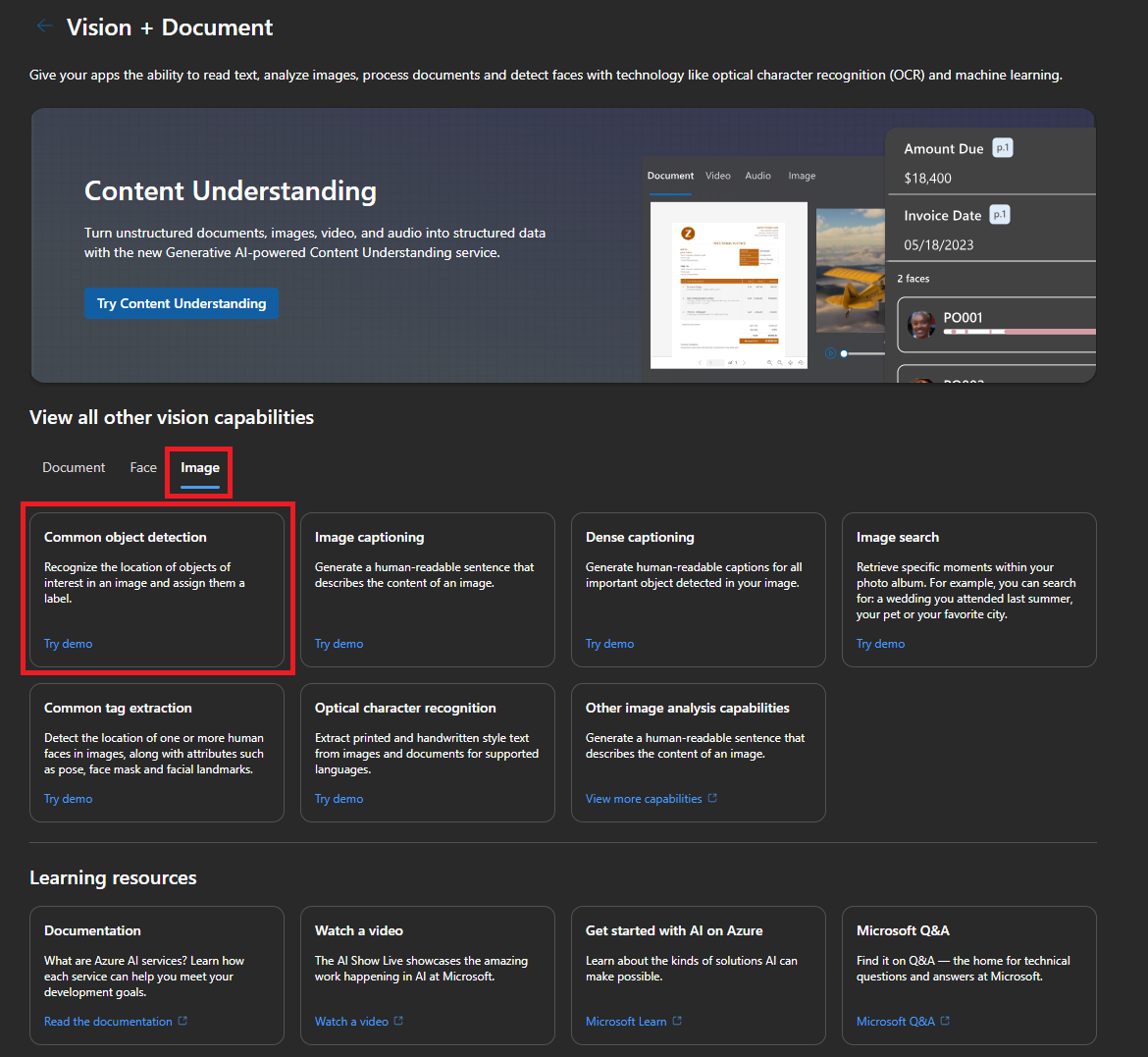Select the Image capabilities tab
Screen dimensions: 1148x1057
[x=200, y=468]
